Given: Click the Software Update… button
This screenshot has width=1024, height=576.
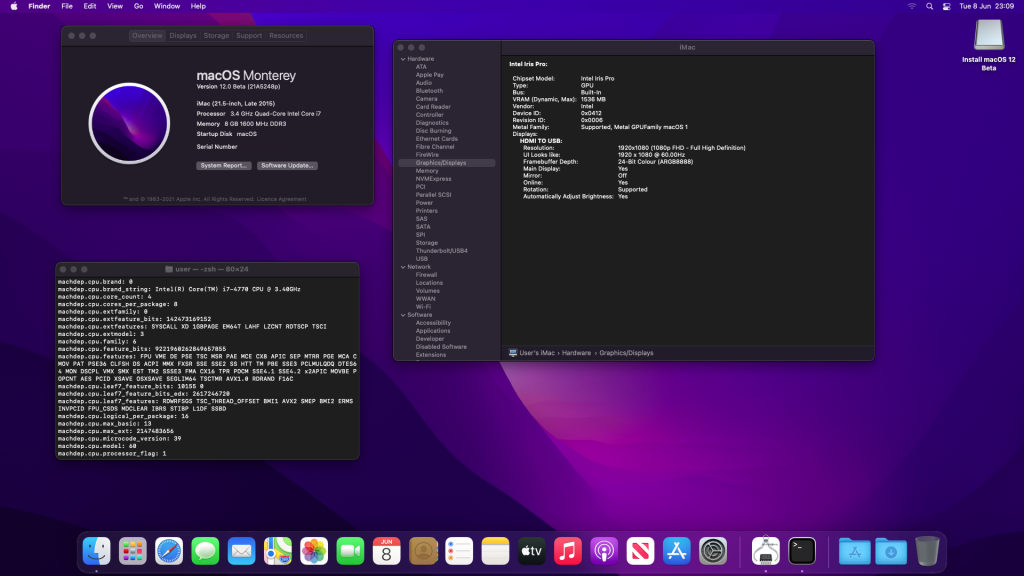Looking at the screenshot, I should 287,165.
